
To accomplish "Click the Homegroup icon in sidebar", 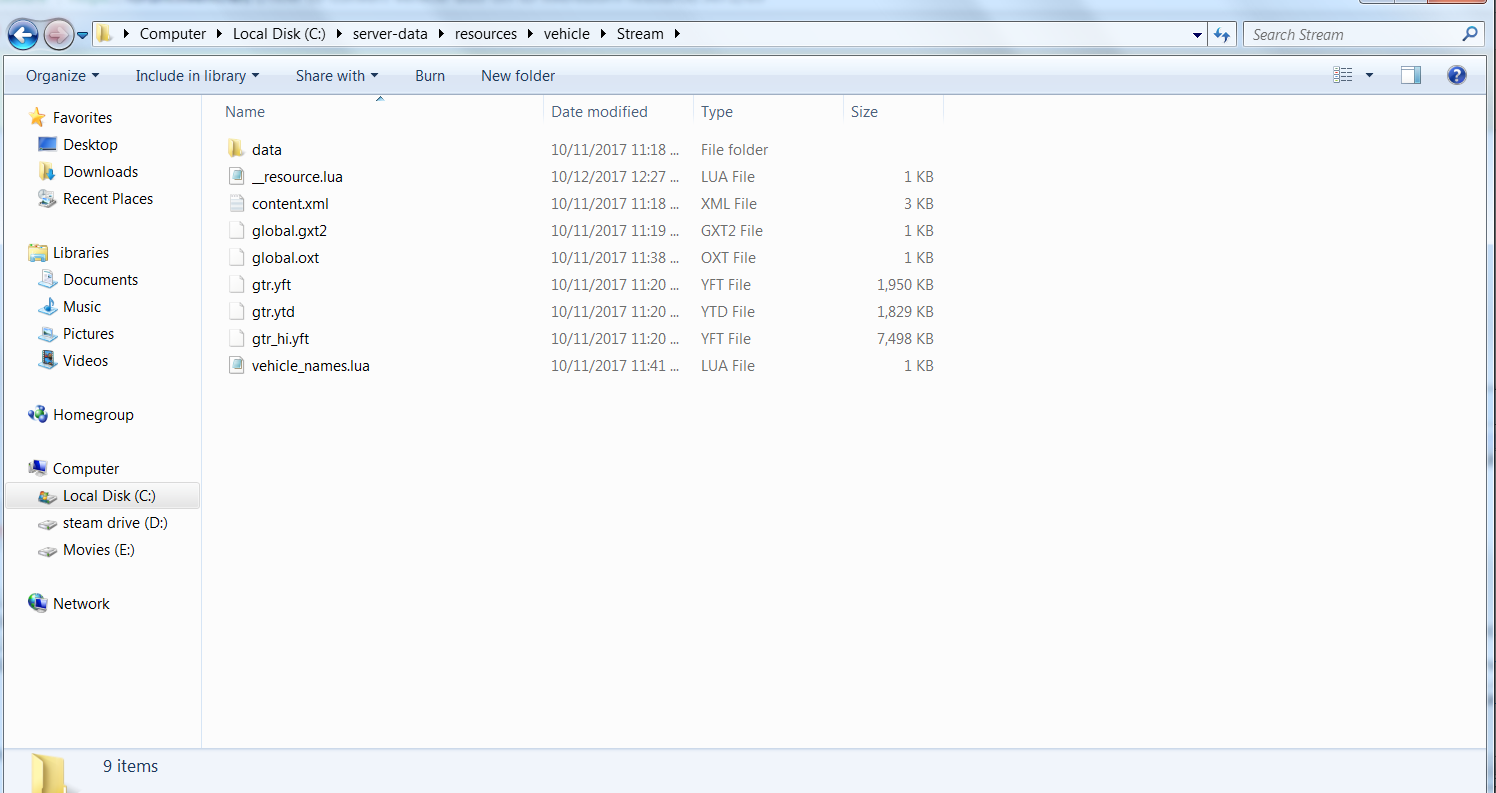I will point(38,414).
